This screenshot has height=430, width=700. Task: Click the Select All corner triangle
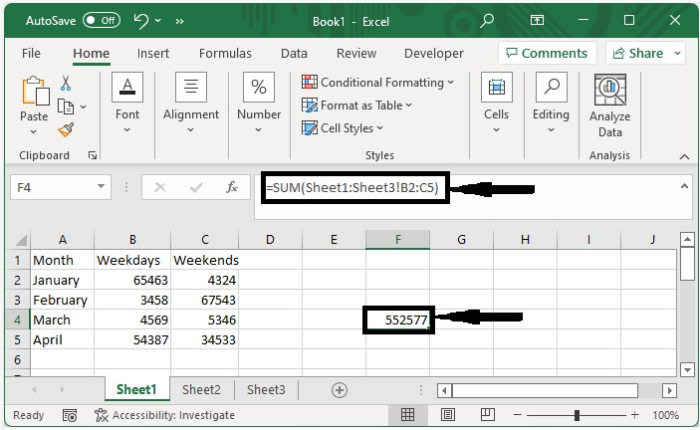(x=21, y=240)
